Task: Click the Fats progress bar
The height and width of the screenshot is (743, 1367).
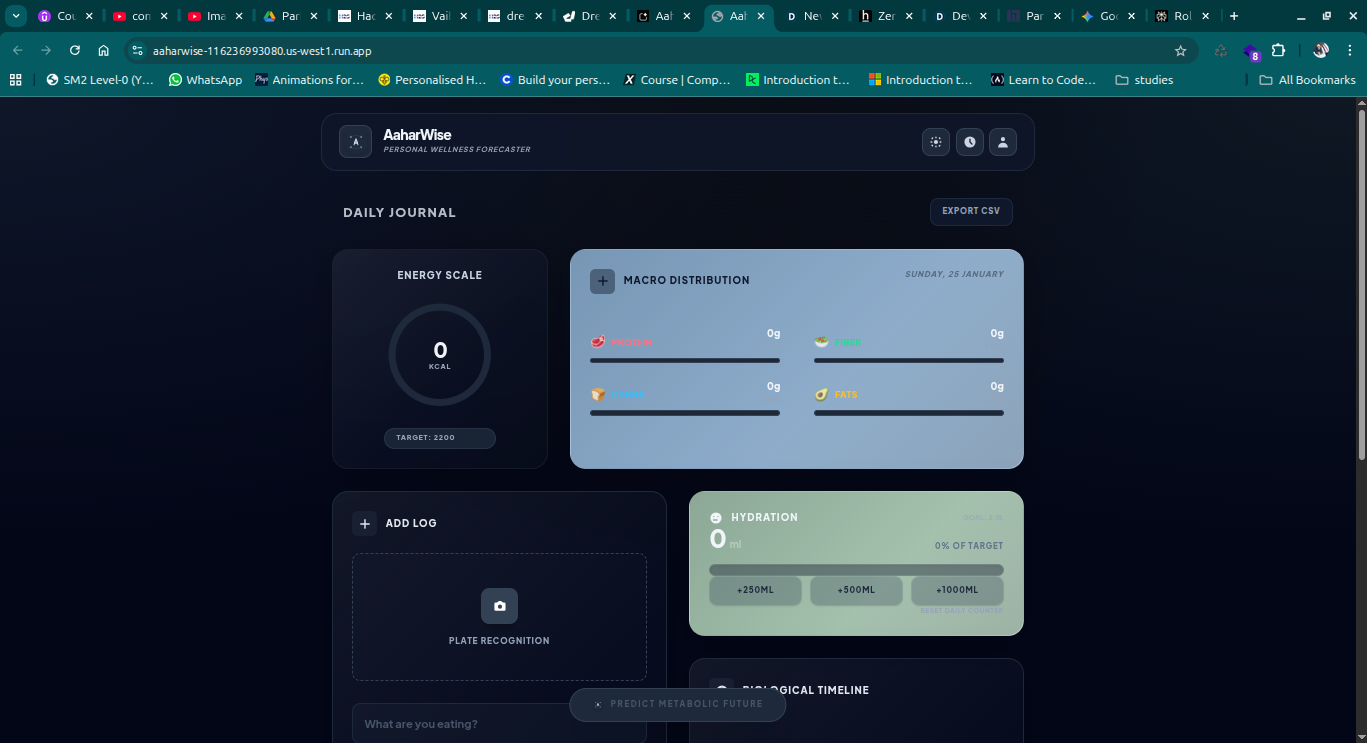Action: pyautogui.click(x=909, y=412)
